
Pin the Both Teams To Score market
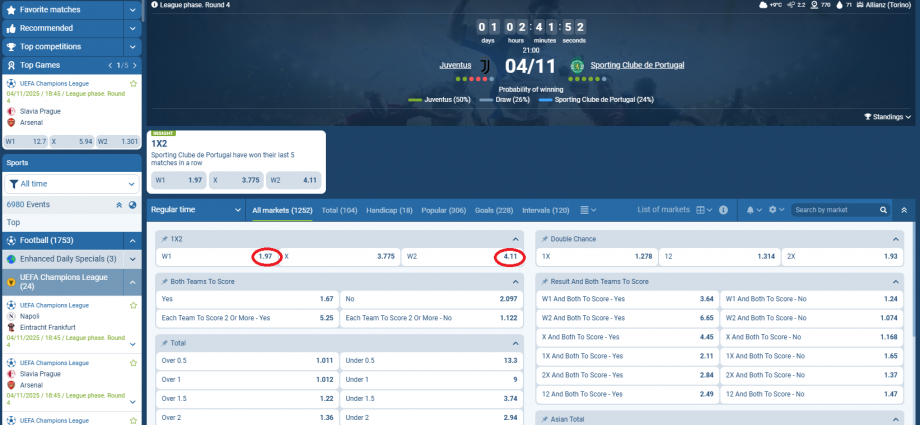[x=164, y=282]
